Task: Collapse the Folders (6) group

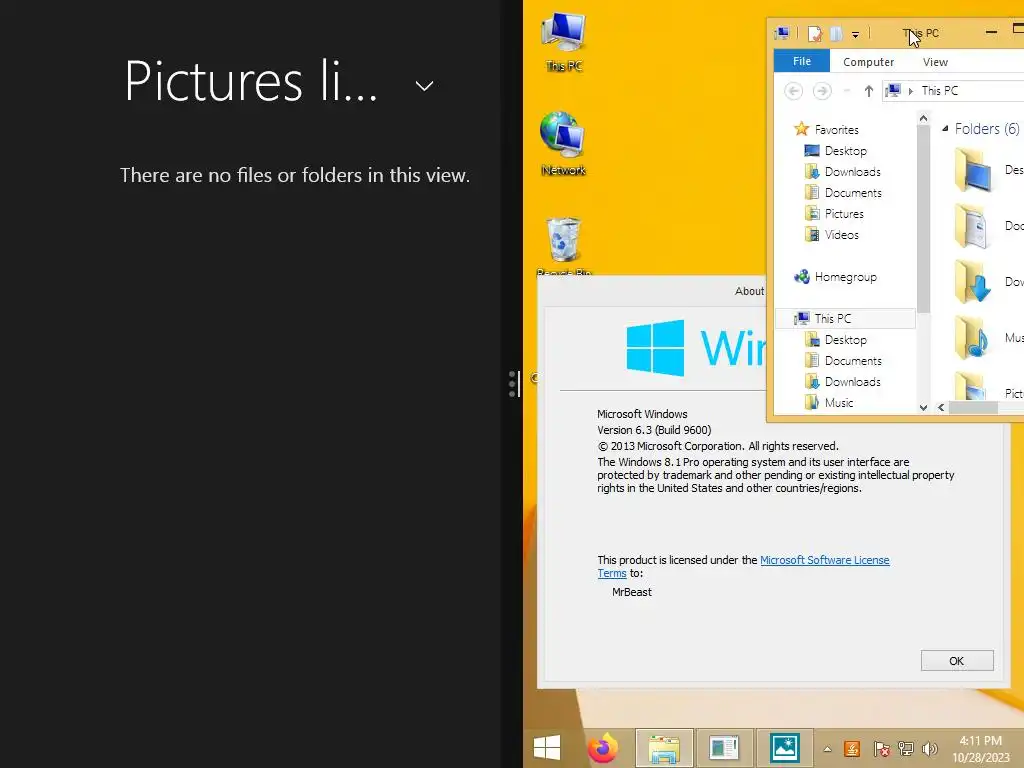Action: tap(945, 129)
